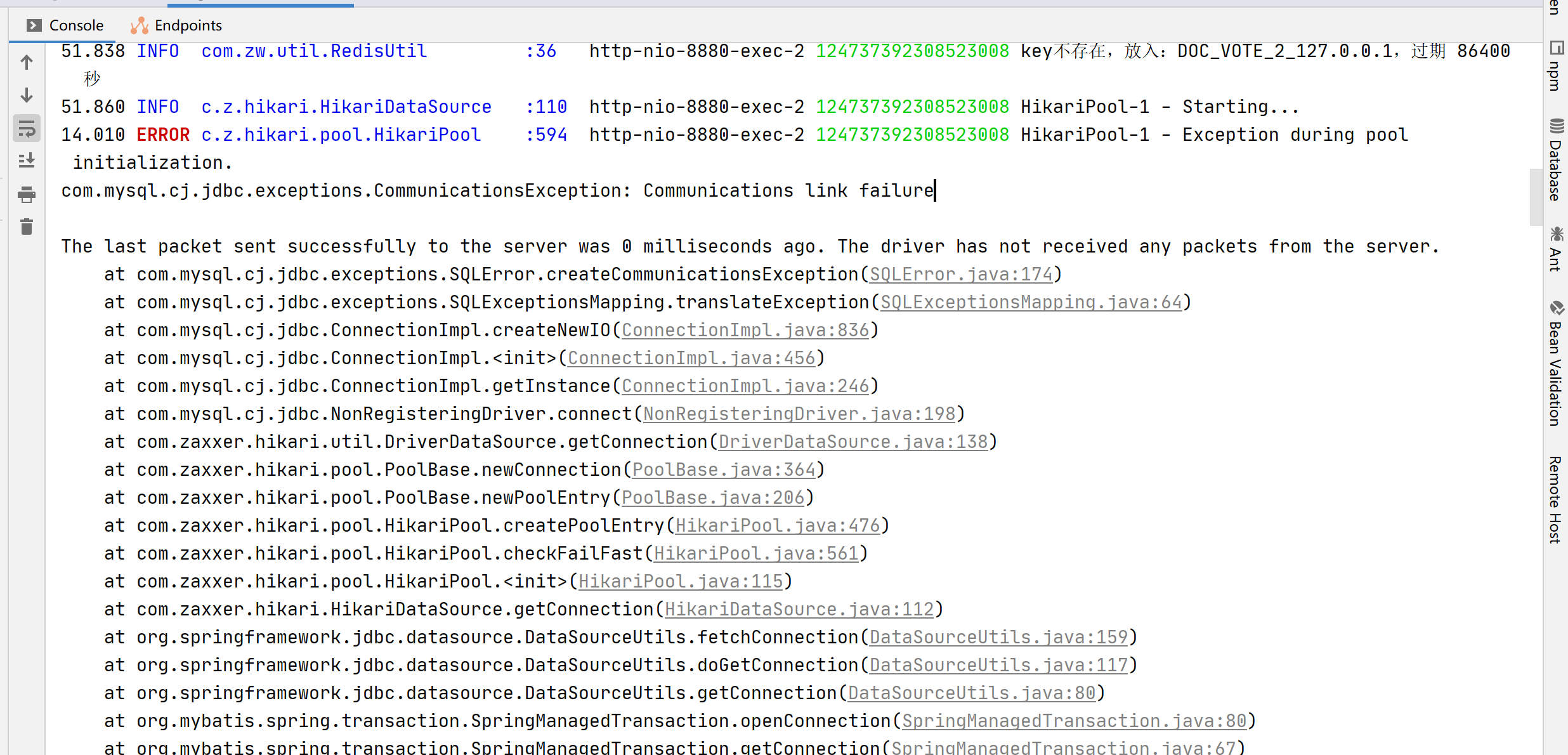Viewport: 1568px width, 755px height.
Task: Enable Scroll to End in console
Action: 26,161
